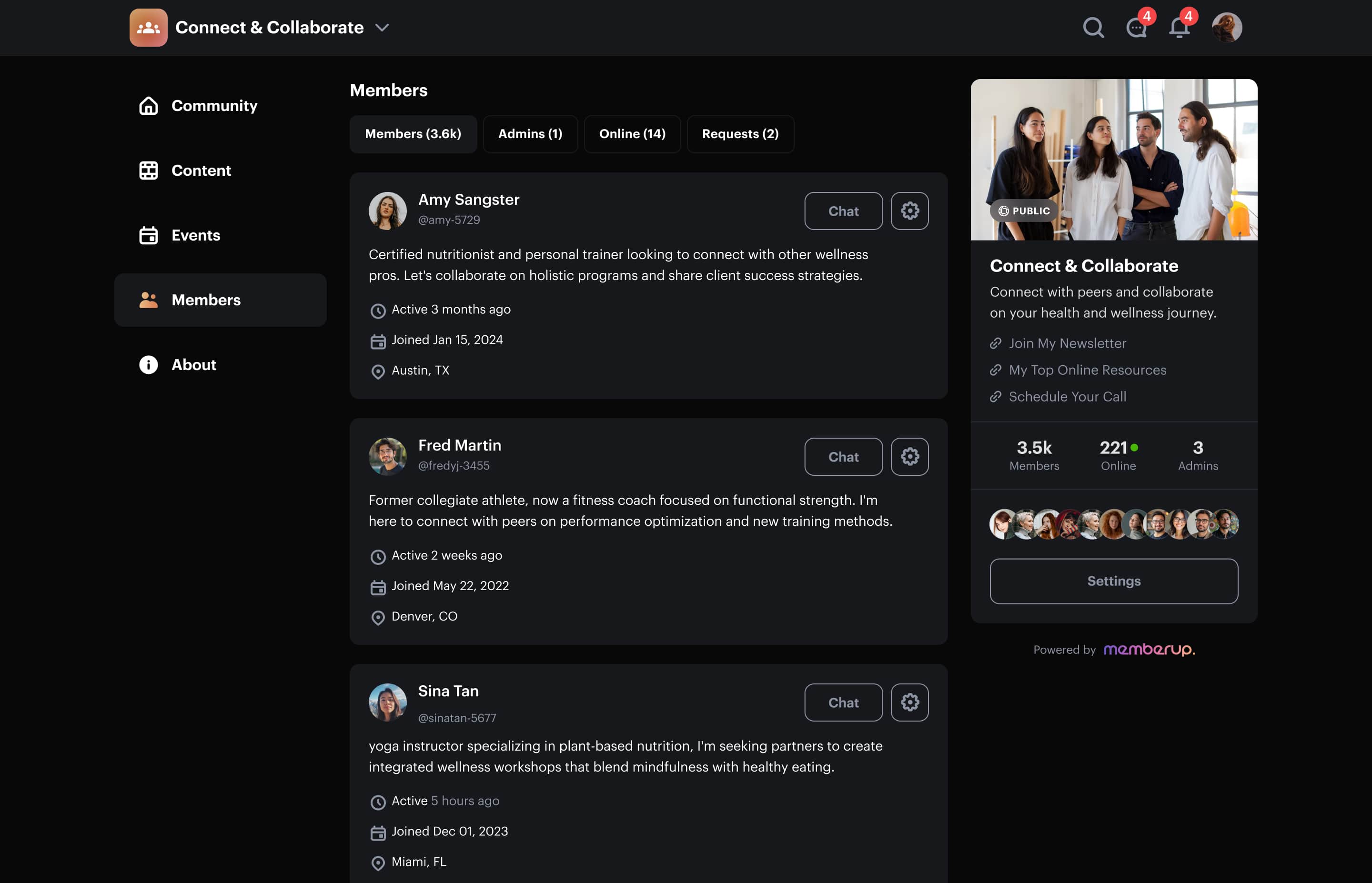The image size is (1372, 883).
Task: Click Amy Sangster's settings gear icon
Action: 909,211
